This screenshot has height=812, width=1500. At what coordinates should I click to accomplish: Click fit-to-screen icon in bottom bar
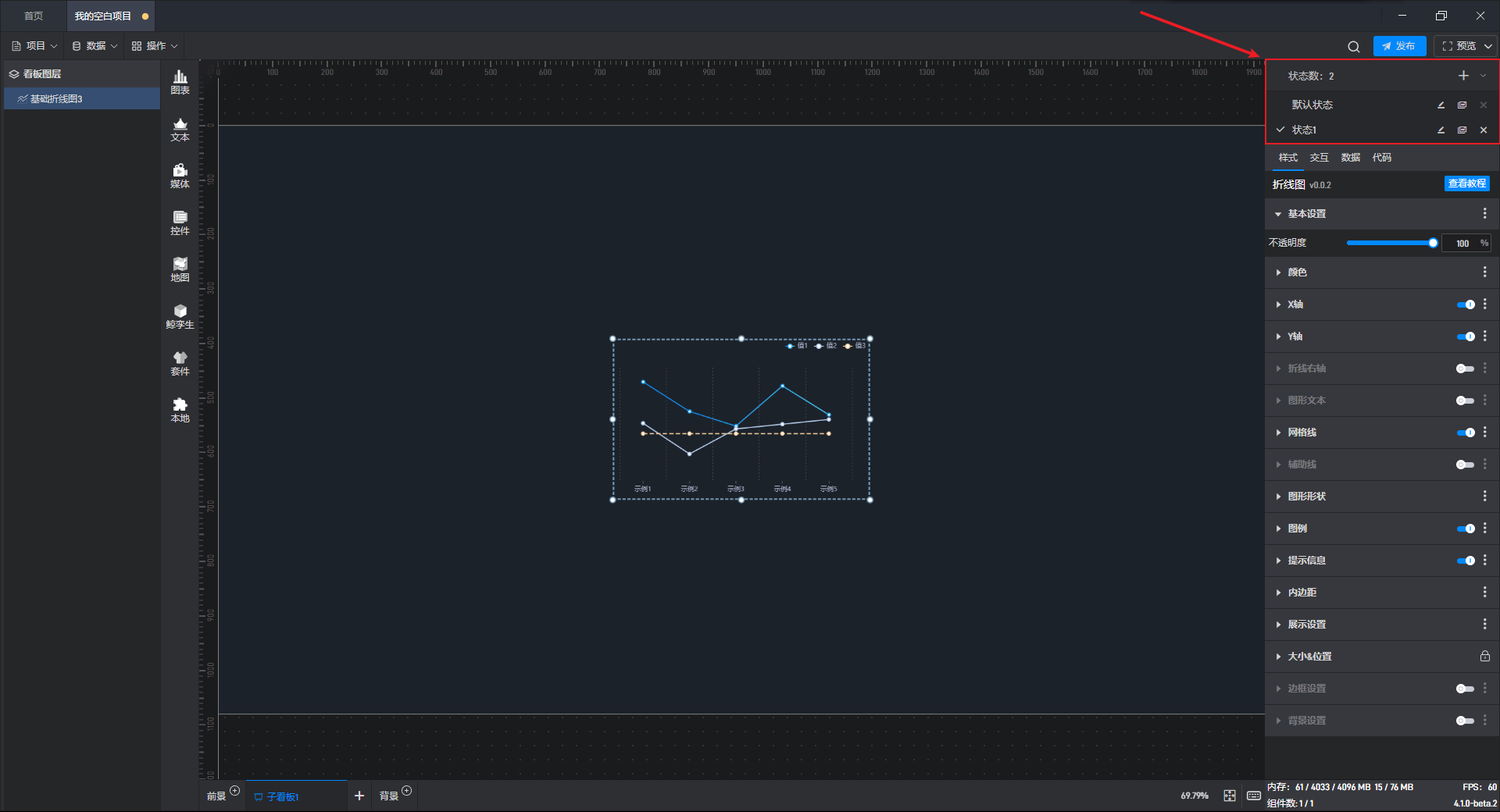1230,796
